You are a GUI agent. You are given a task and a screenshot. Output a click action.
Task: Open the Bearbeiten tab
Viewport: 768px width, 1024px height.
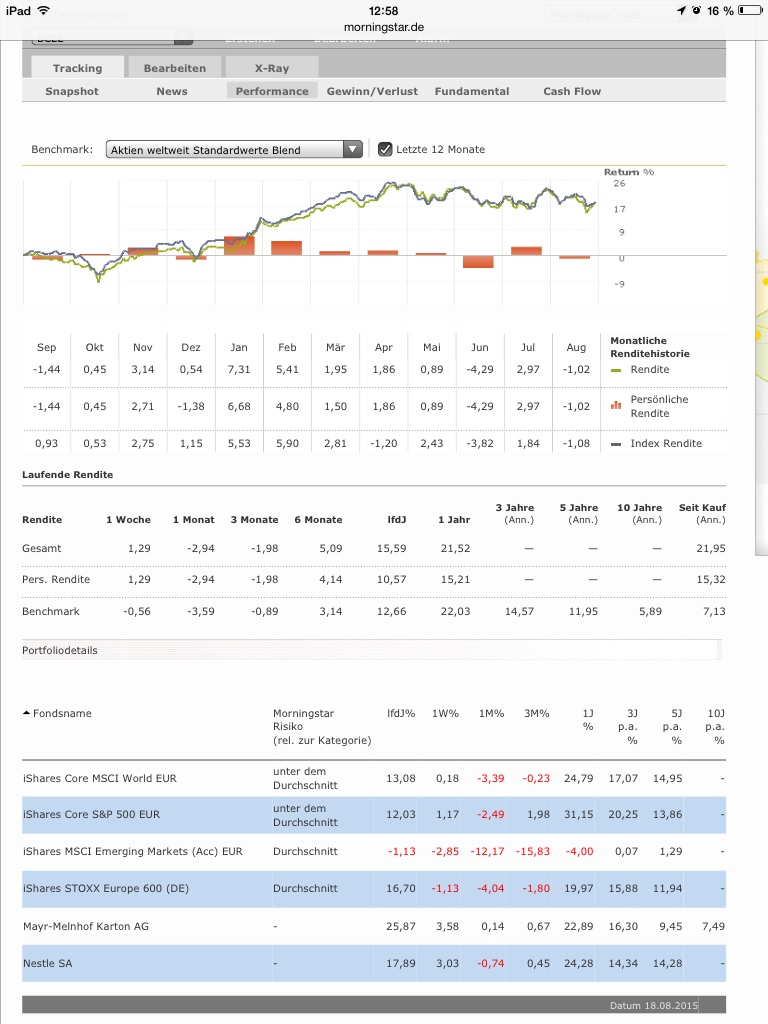pos(174,68)
